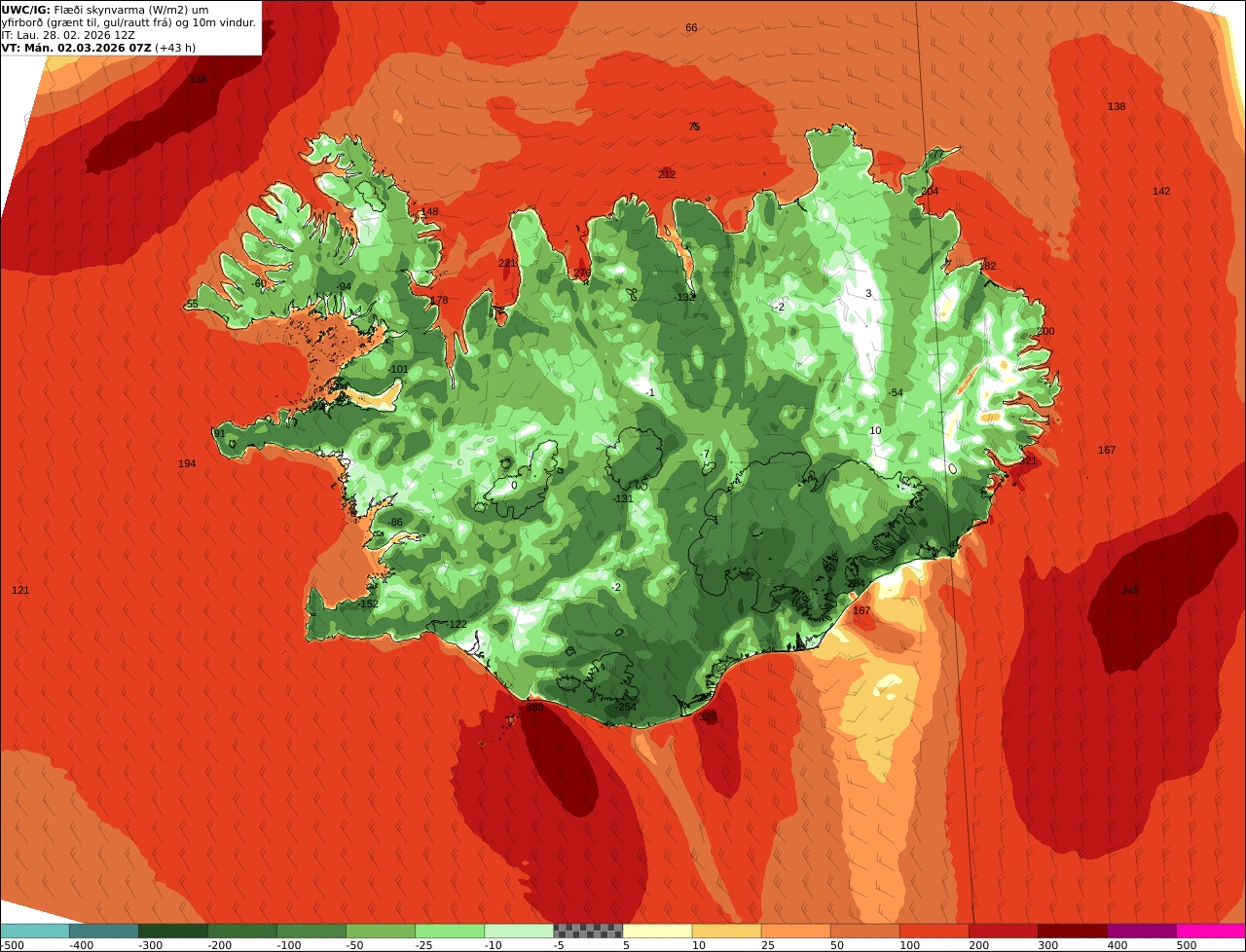Click the map value '212' off the north coast
This screenshot has width=1246, height=952.
click(667, 174)
